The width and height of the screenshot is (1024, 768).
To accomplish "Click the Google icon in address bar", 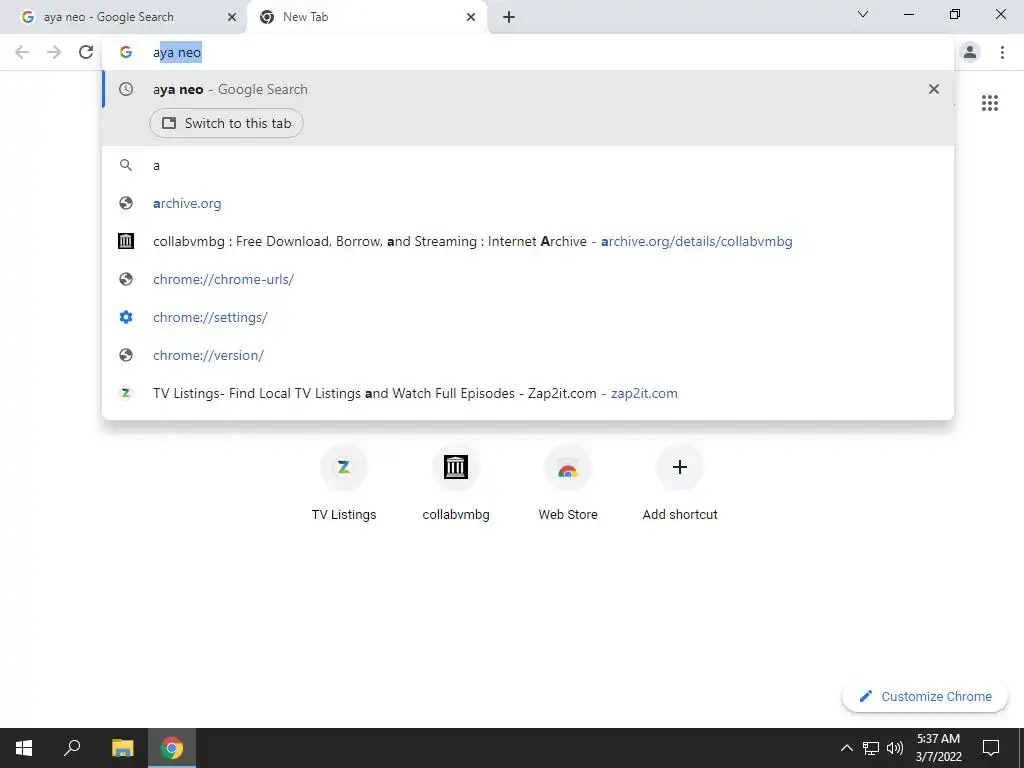I will [126, 52].
